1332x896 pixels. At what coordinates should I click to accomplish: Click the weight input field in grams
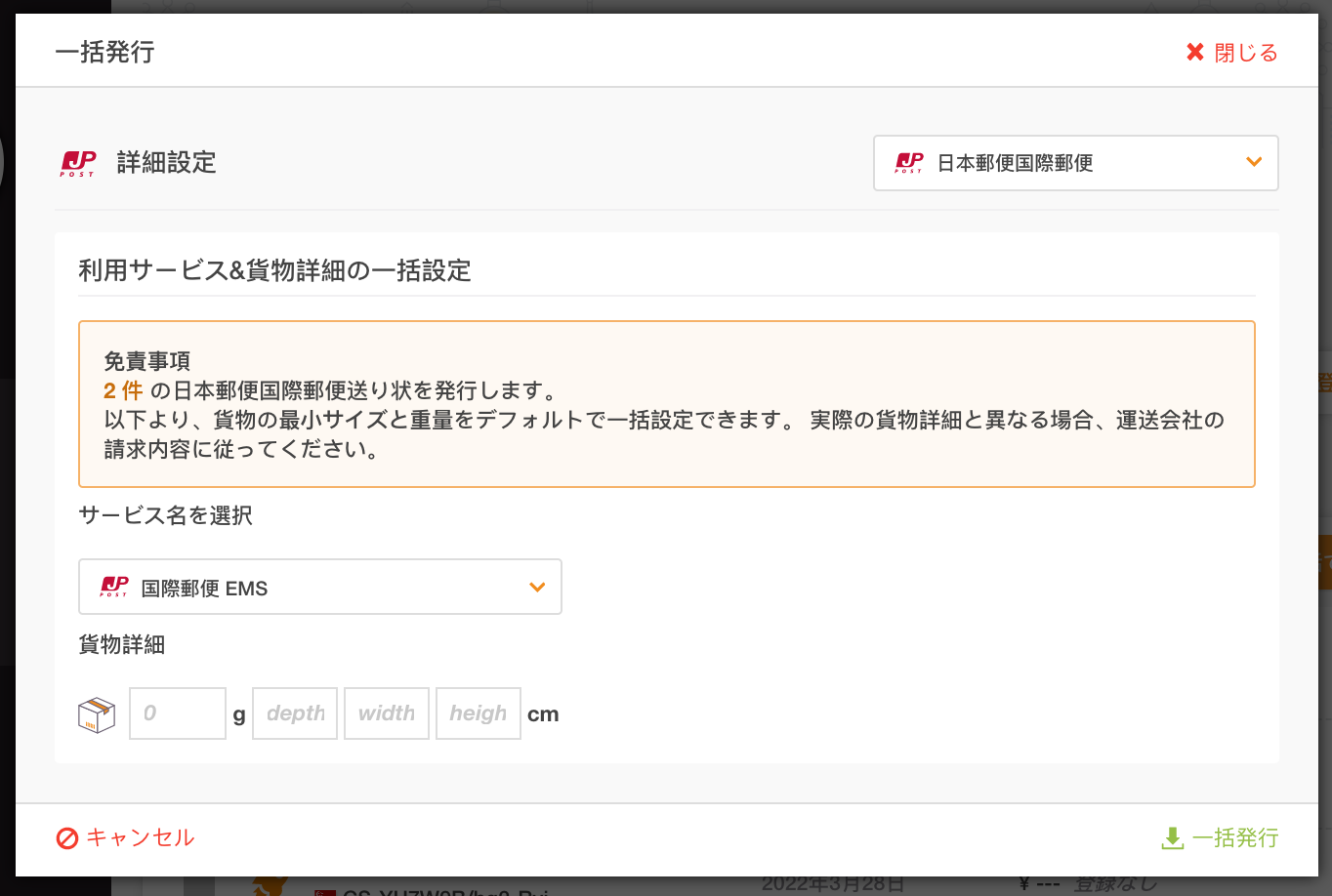178,713
